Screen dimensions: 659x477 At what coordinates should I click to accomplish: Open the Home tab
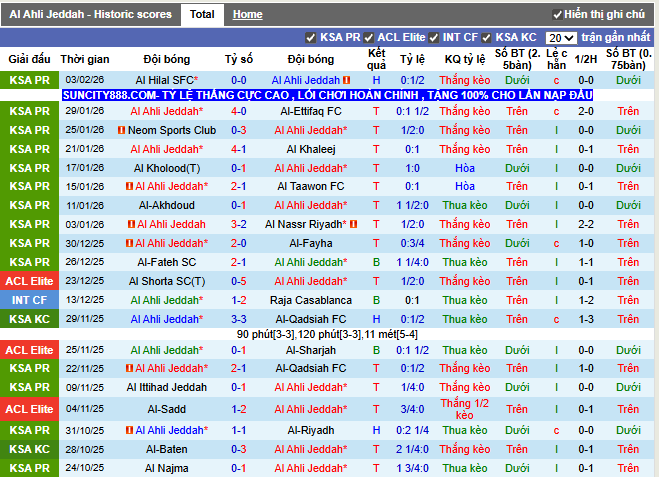coord(248,15)
